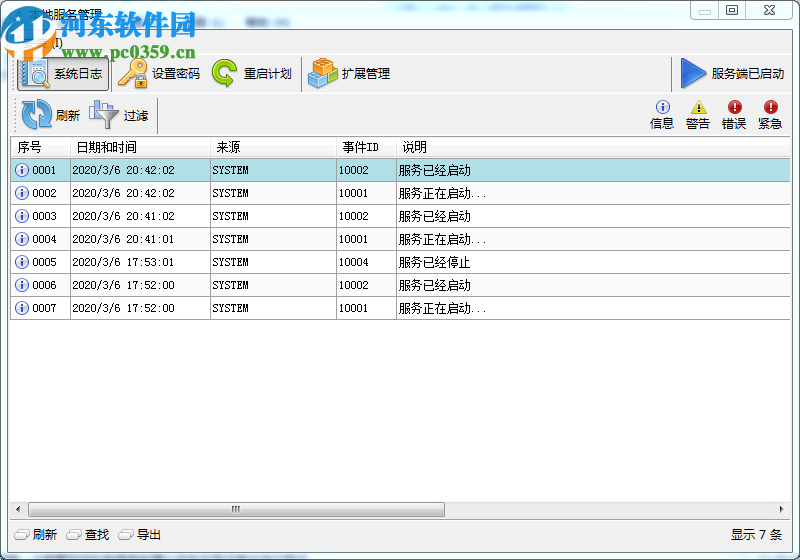
Task: Click event ID 10002 in row 0006
Action: tap(354, 285)
